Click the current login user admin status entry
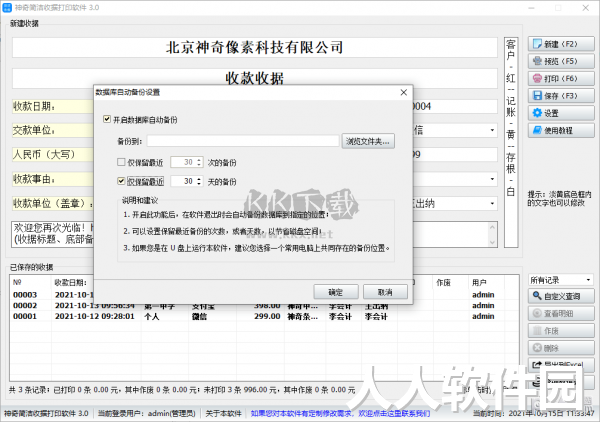 click(x=147, y=414)
